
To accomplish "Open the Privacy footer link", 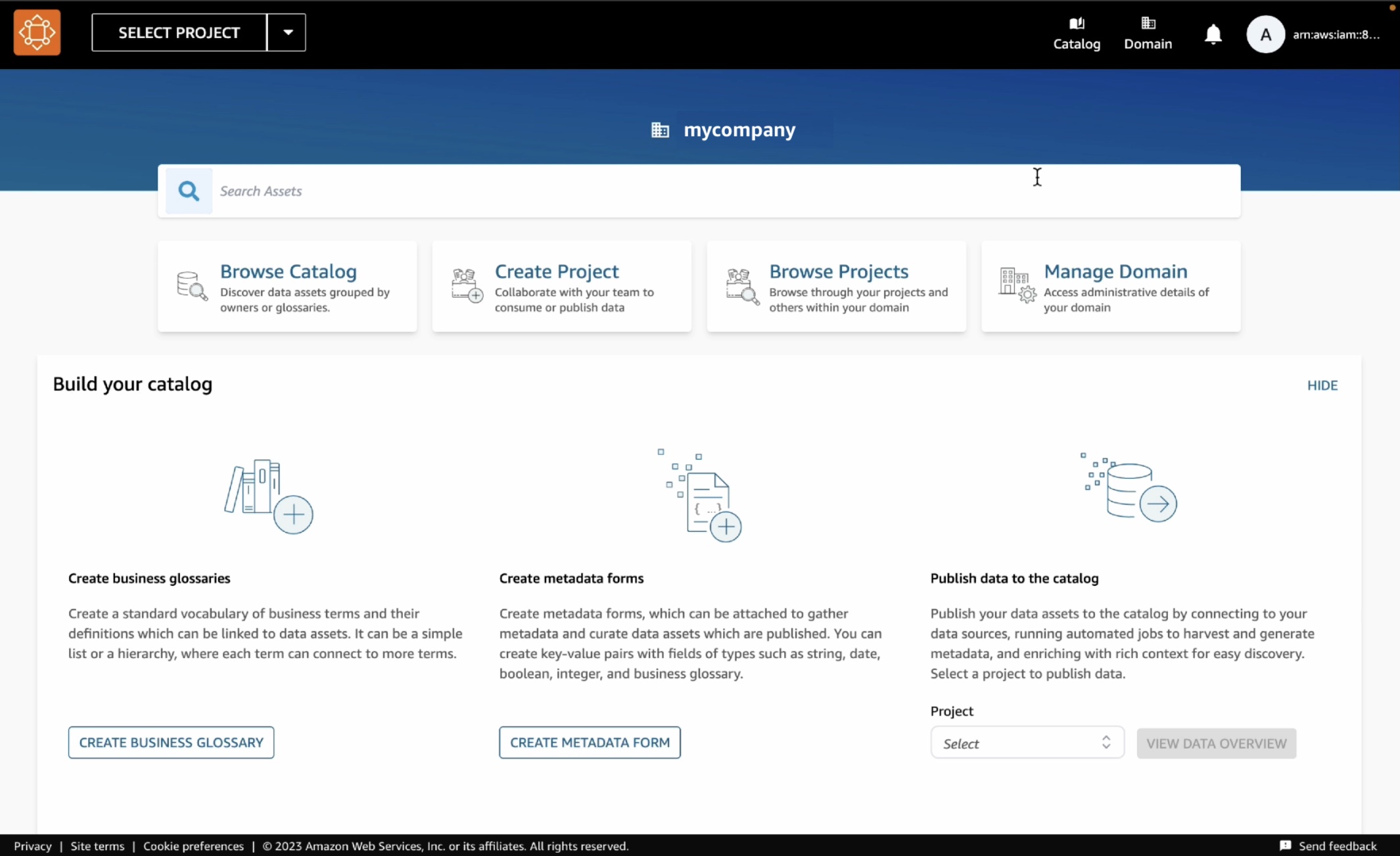I will (x=32, y=845).
